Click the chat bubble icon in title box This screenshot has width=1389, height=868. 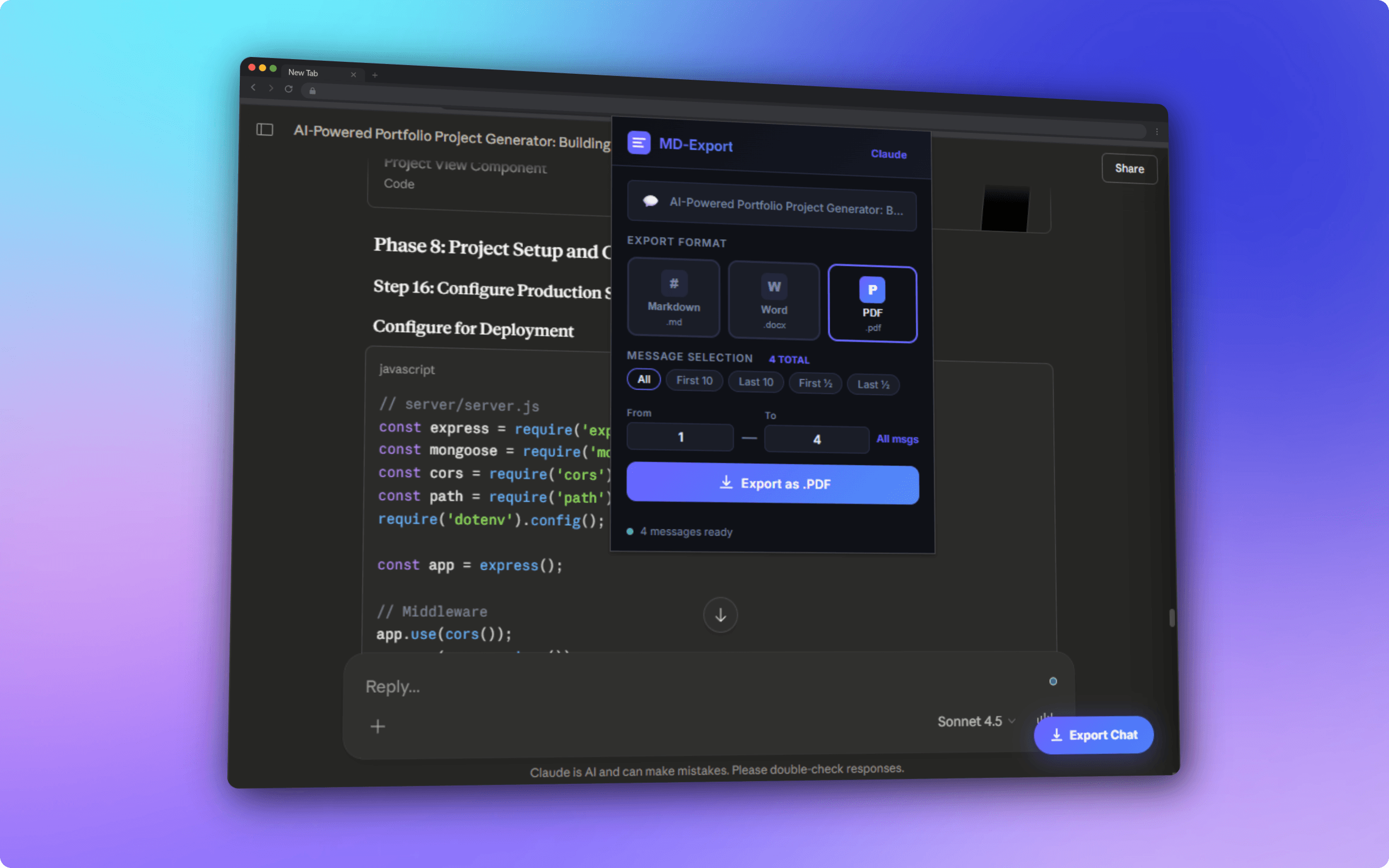[x=649, y=201]
